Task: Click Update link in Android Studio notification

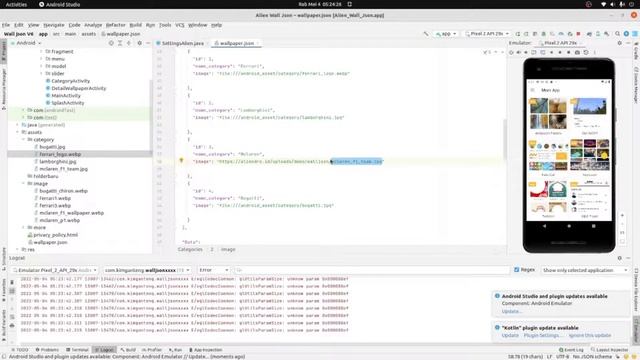Action: pyautogui.click(x=511, y=311)
